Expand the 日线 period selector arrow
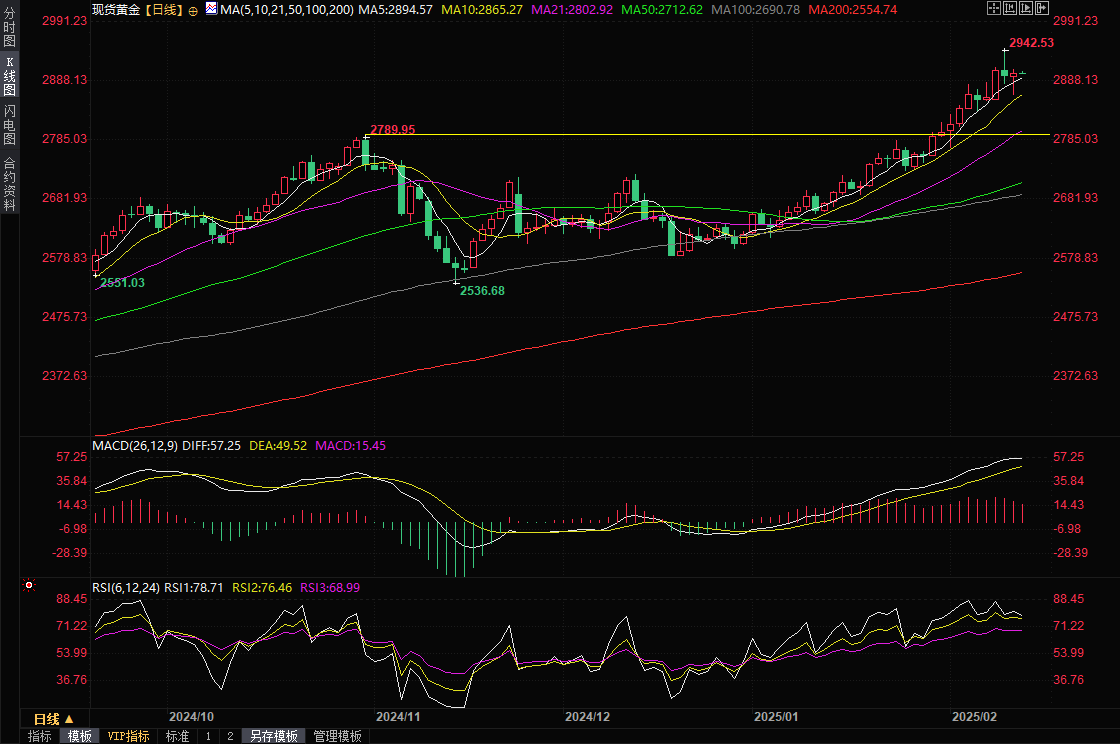The width and height of the screenshot is (1120, 744). (x=69, y=719)
